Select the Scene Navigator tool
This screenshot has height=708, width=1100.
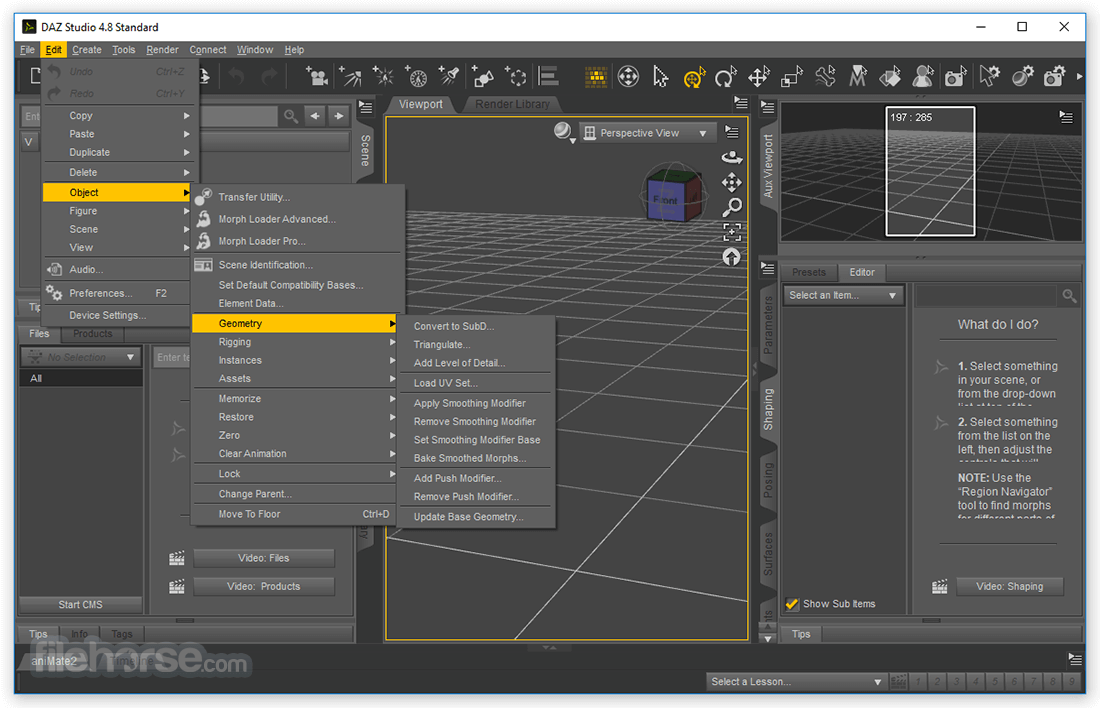coord(629,76)
